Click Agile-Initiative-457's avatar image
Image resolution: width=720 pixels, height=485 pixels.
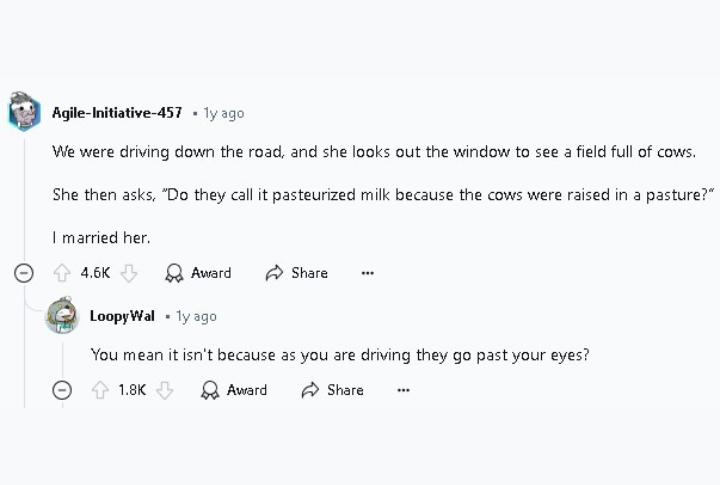[24, 111]
